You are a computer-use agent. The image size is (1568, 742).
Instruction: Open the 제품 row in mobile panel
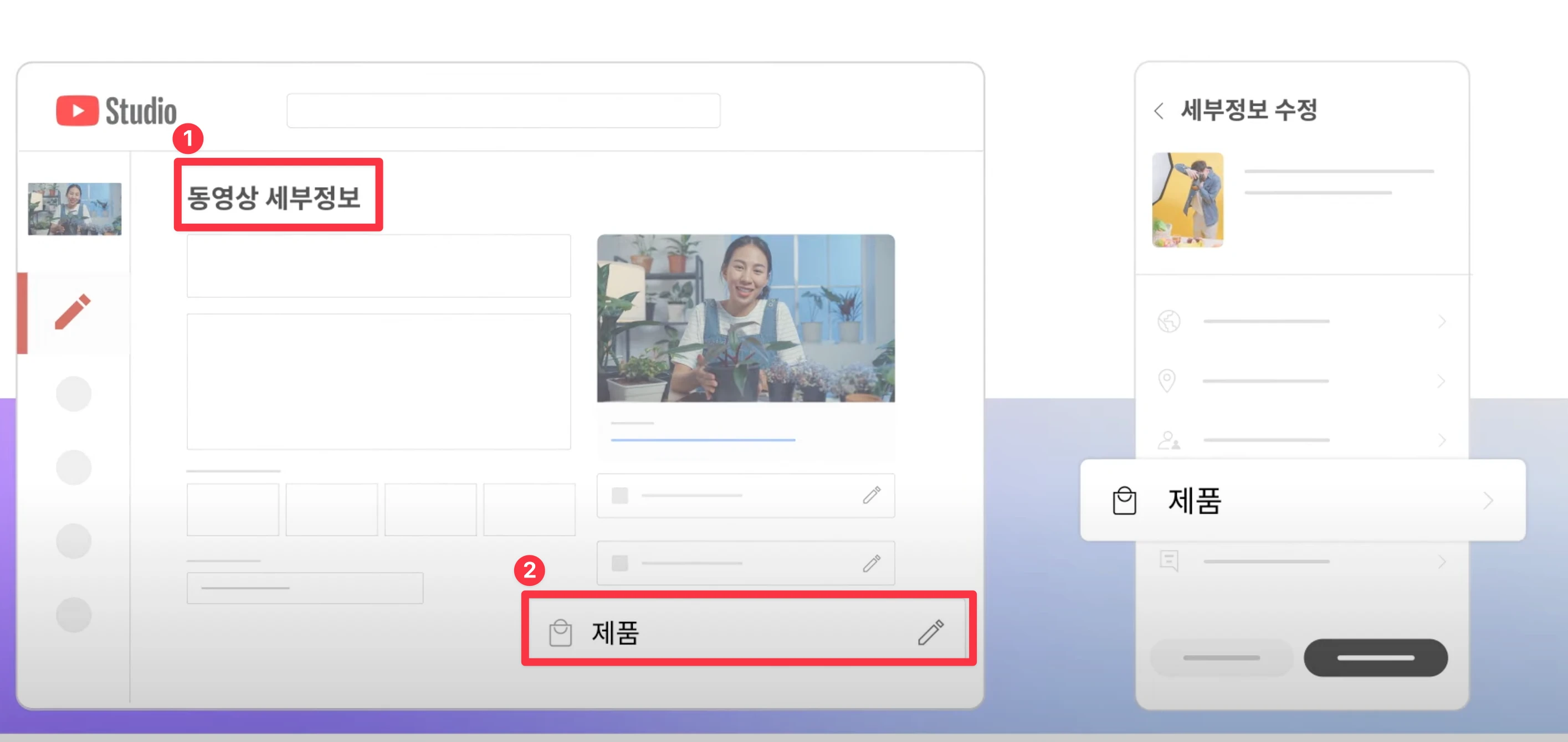(1303, 501)
